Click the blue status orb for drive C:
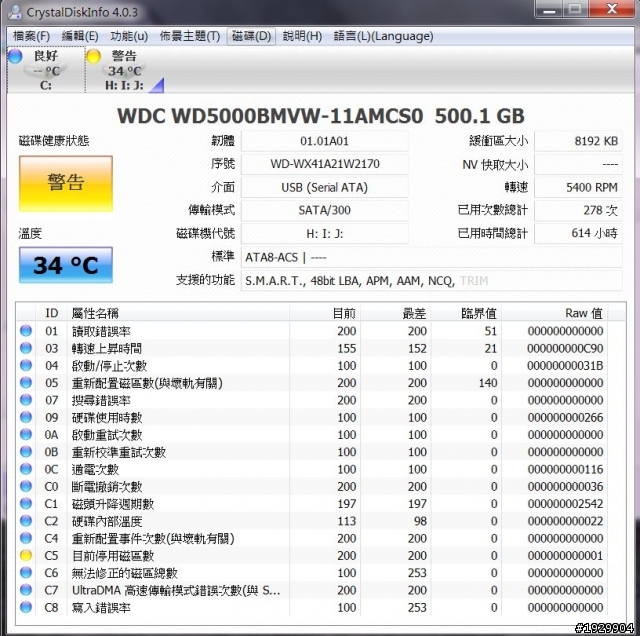Screen dimensions: 640x636 click(x=15, y=56)
